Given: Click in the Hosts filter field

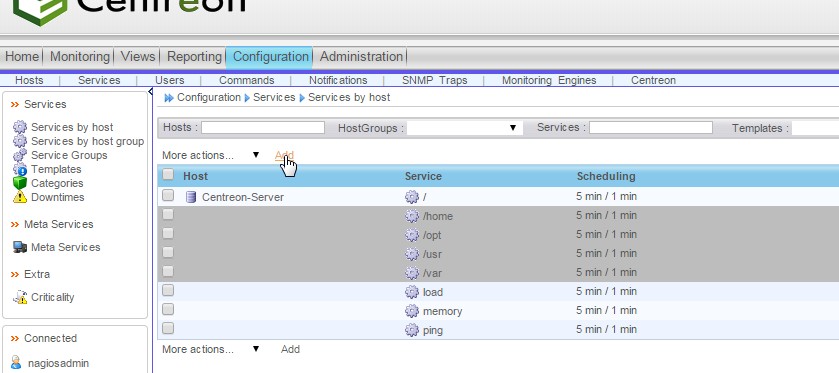Looking at the screenshot, I should click(263, 127).
